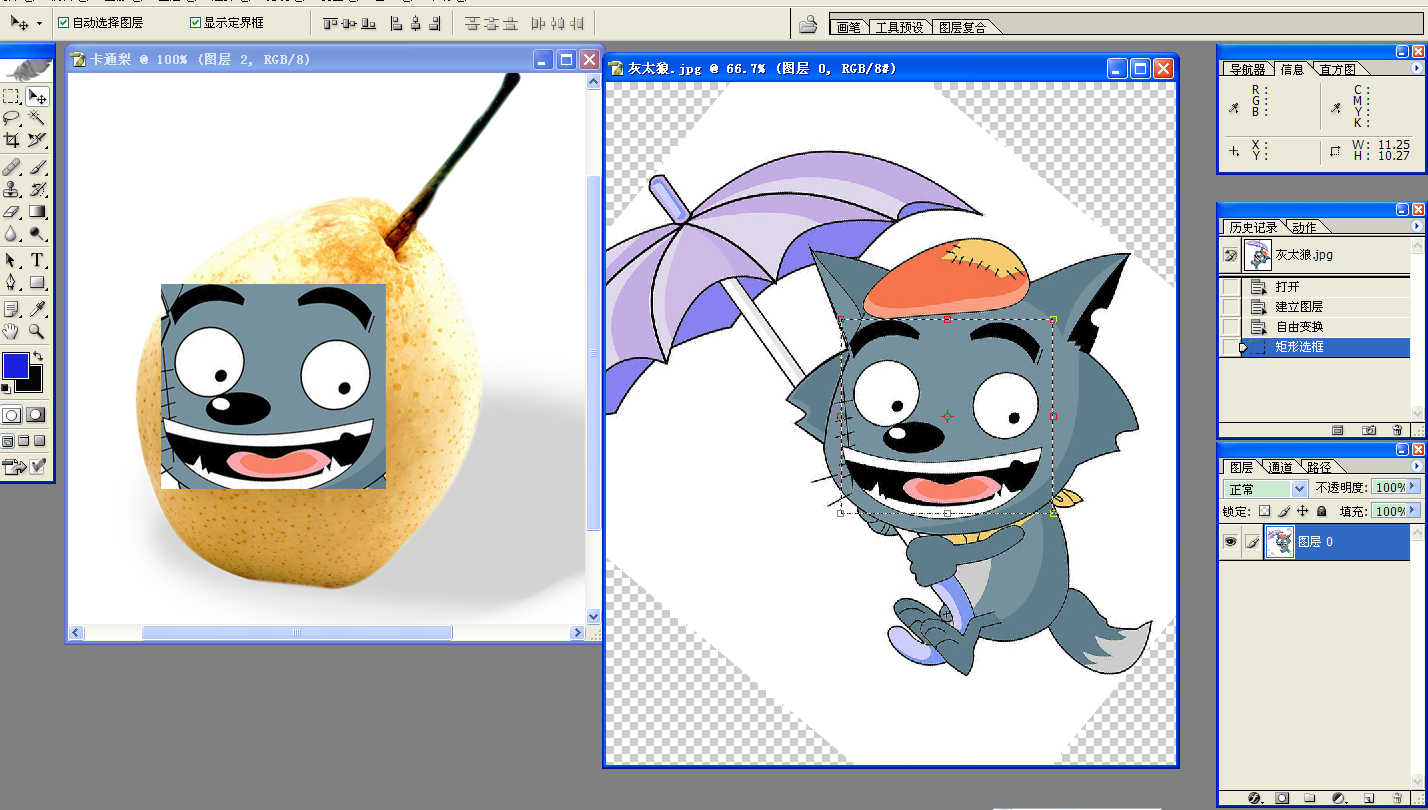Hide 图层 0 using eye icon
This screenshot has width=1428, height=810.
click(x=1230, y=542)
